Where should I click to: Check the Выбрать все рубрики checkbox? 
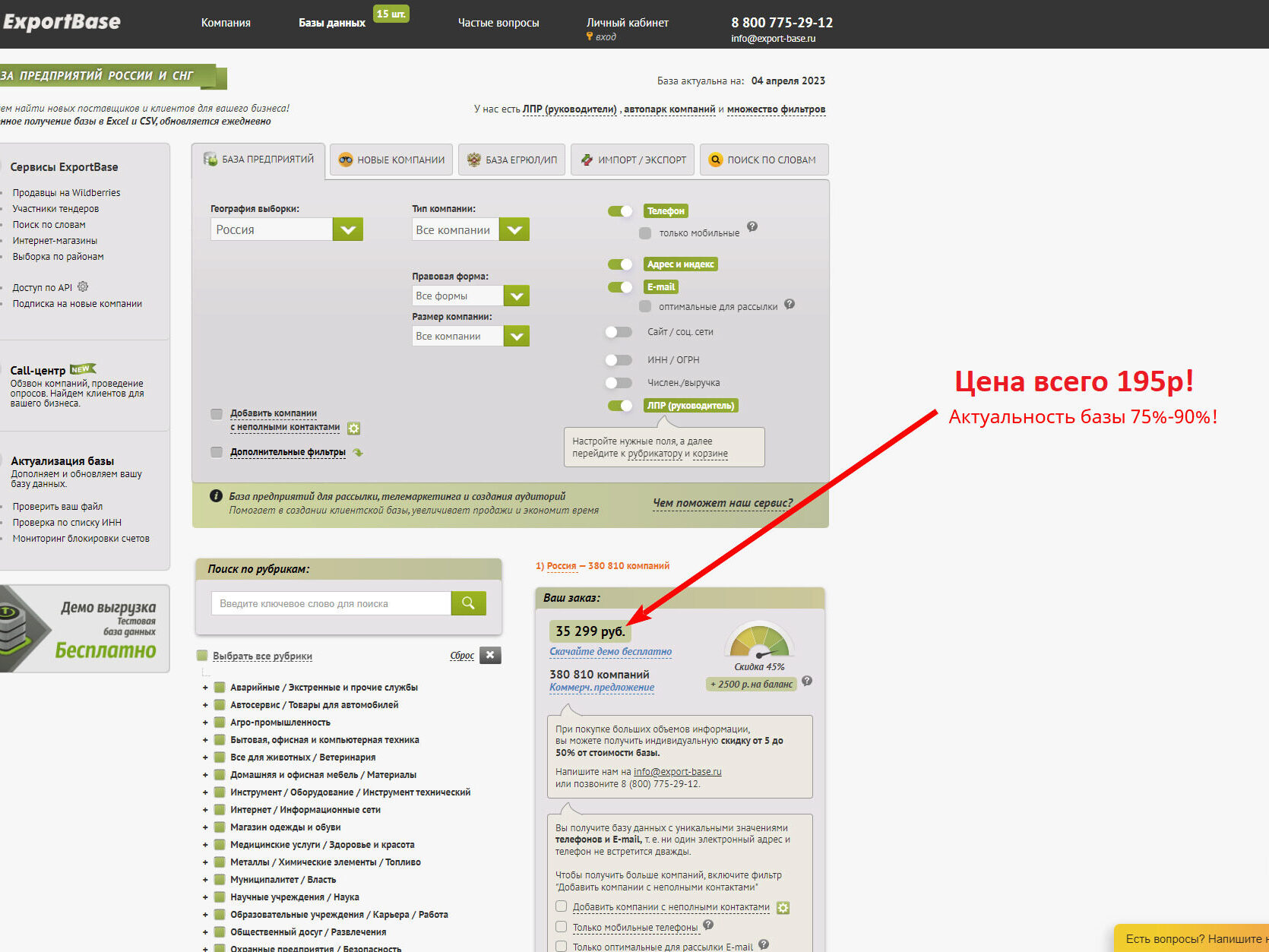202,656
